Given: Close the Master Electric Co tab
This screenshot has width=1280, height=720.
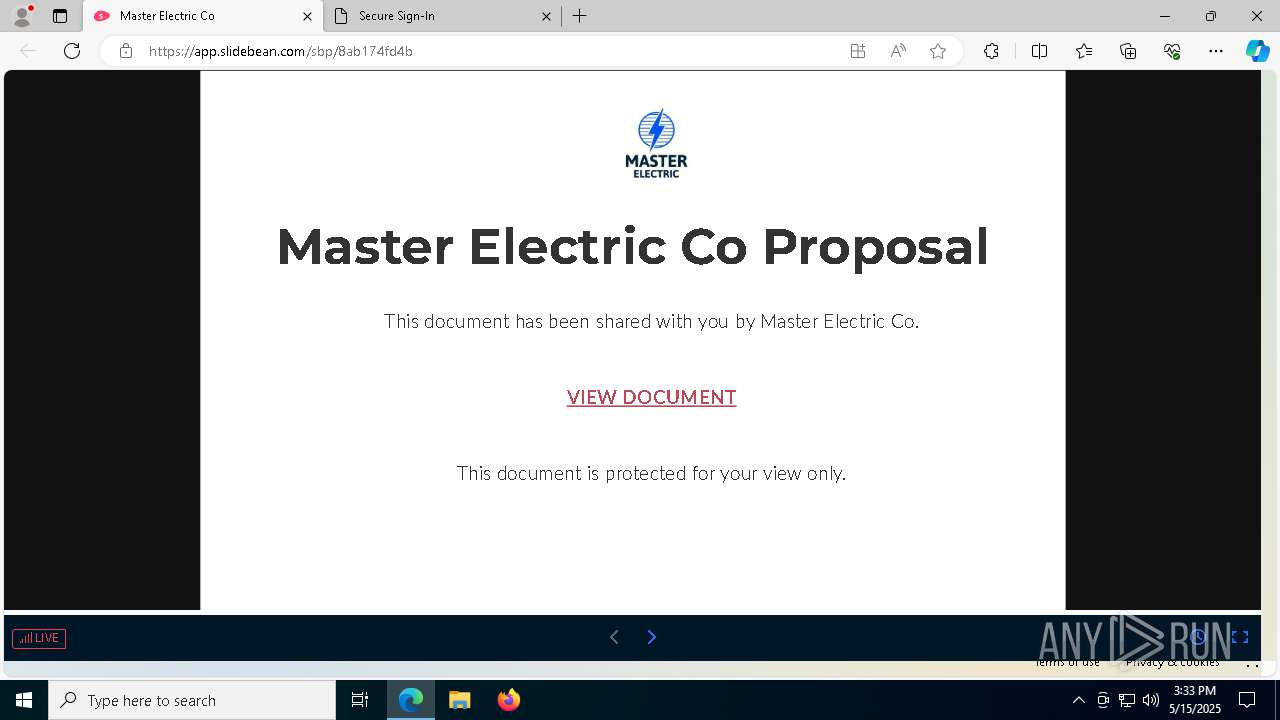Looking at the screenshot, I should point(307,16).
